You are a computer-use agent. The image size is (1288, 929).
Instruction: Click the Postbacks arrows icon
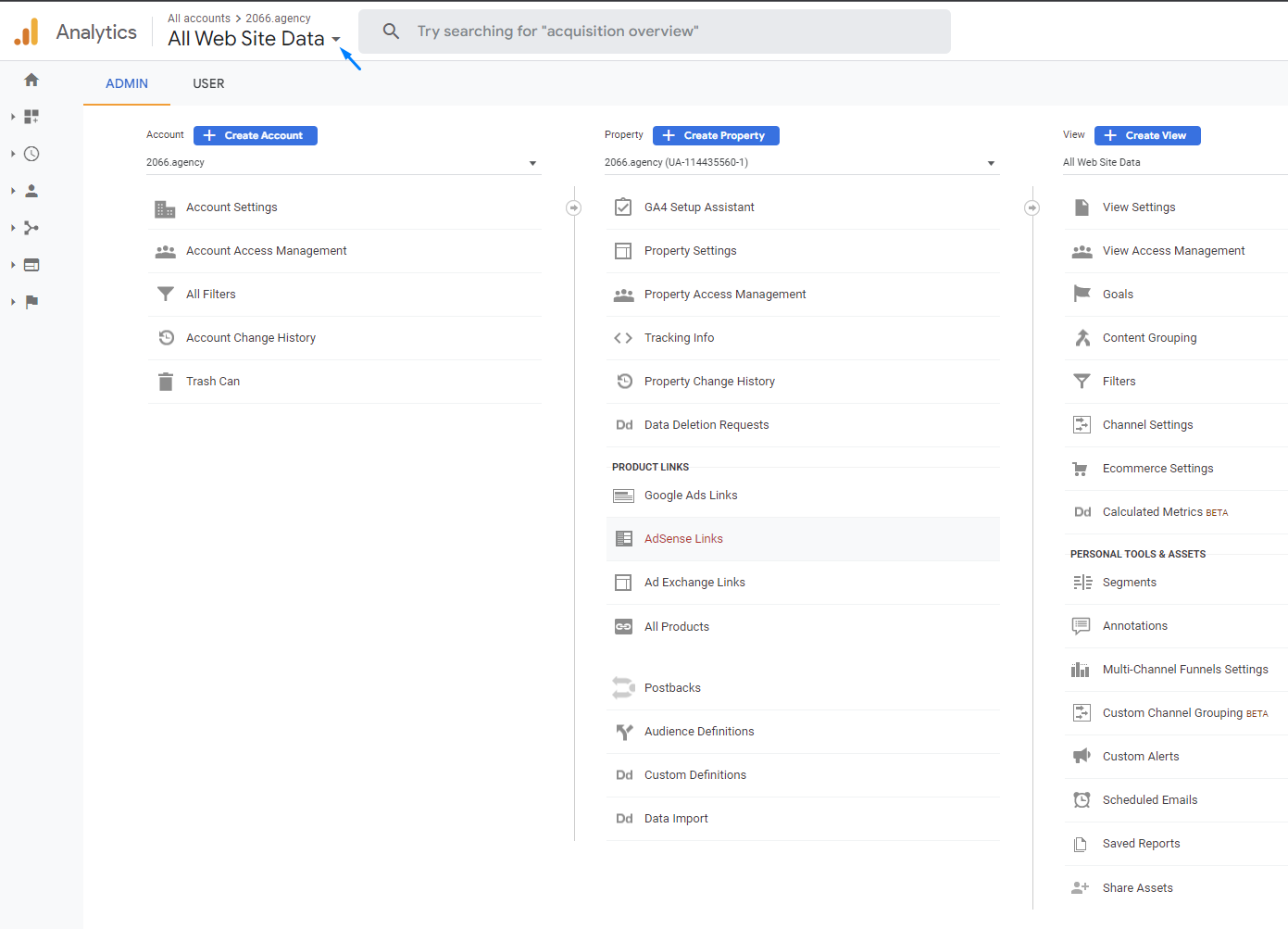pos(623,688)
